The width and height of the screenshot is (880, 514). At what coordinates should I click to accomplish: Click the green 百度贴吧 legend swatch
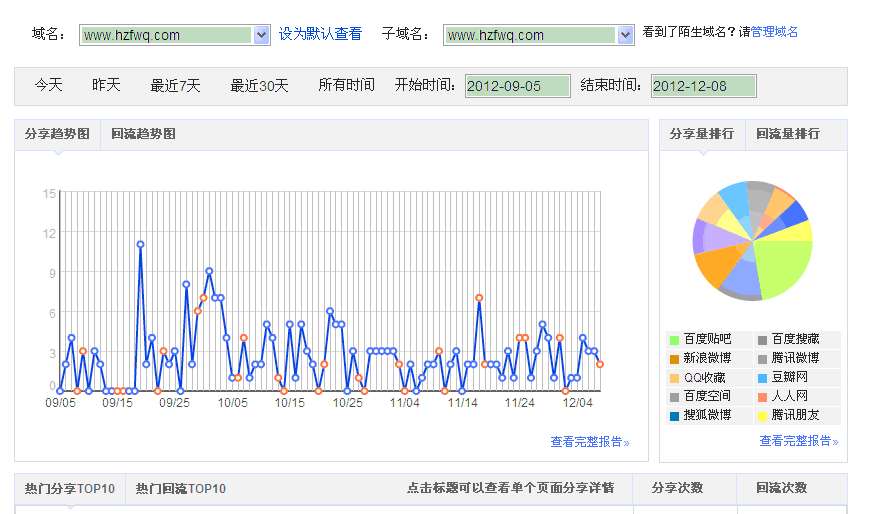coord(675,340)
